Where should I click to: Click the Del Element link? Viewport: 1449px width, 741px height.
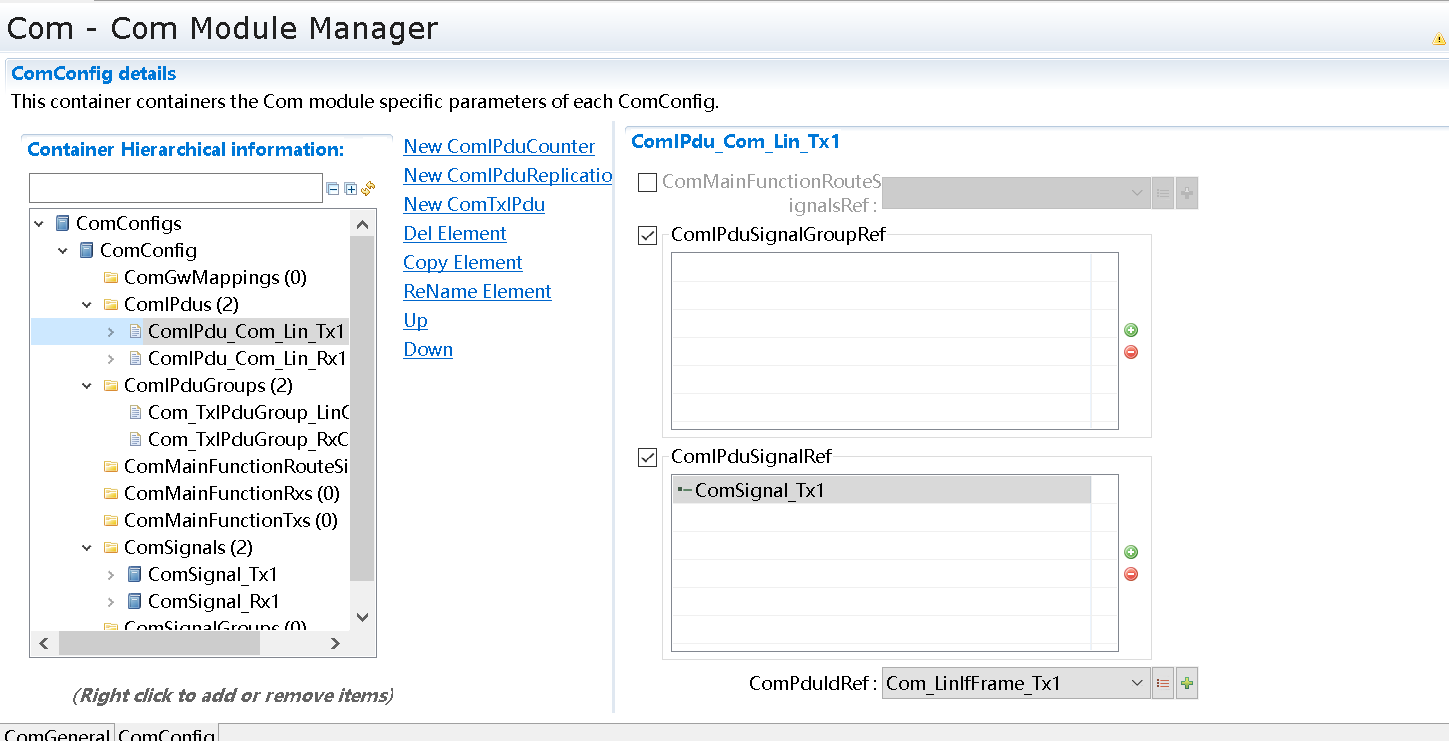454,233
